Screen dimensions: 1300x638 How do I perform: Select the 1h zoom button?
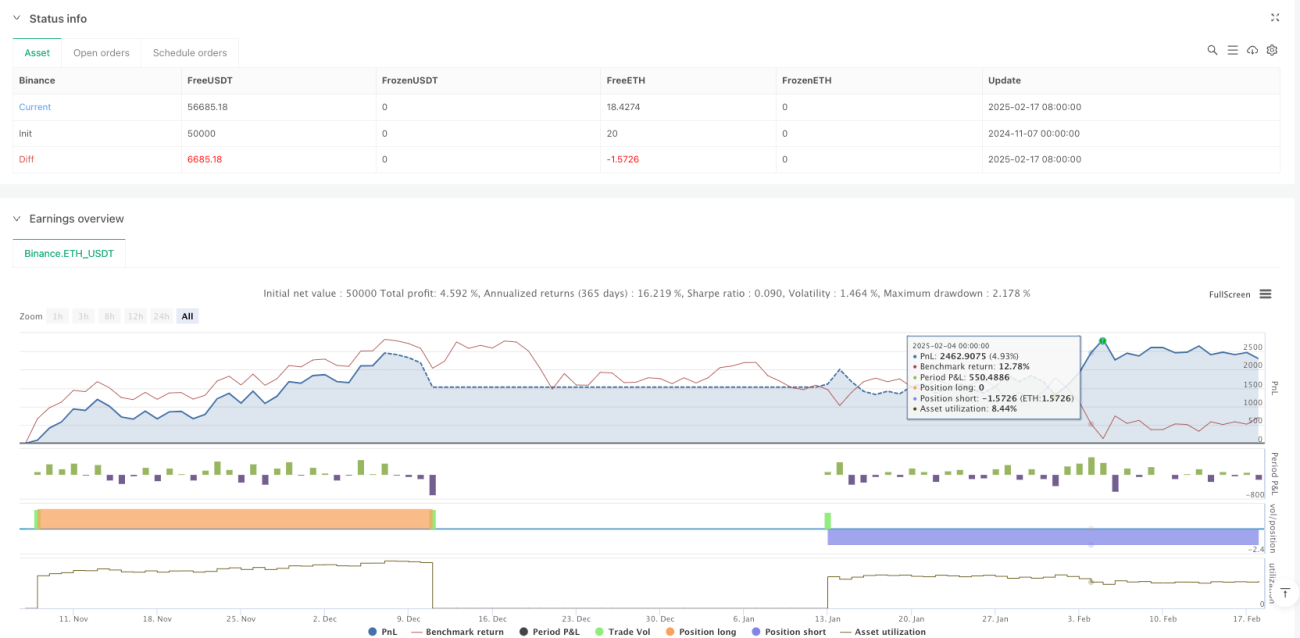tap(58, 316)
